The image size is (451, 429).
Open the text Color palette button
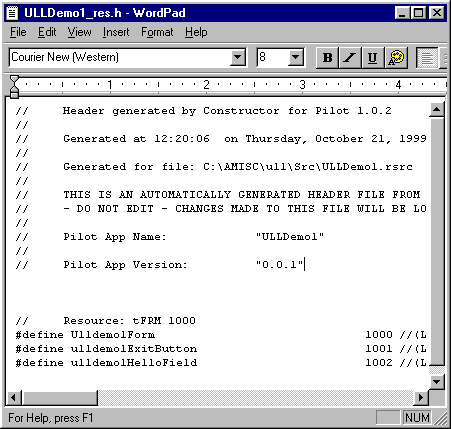coord(396,58)
